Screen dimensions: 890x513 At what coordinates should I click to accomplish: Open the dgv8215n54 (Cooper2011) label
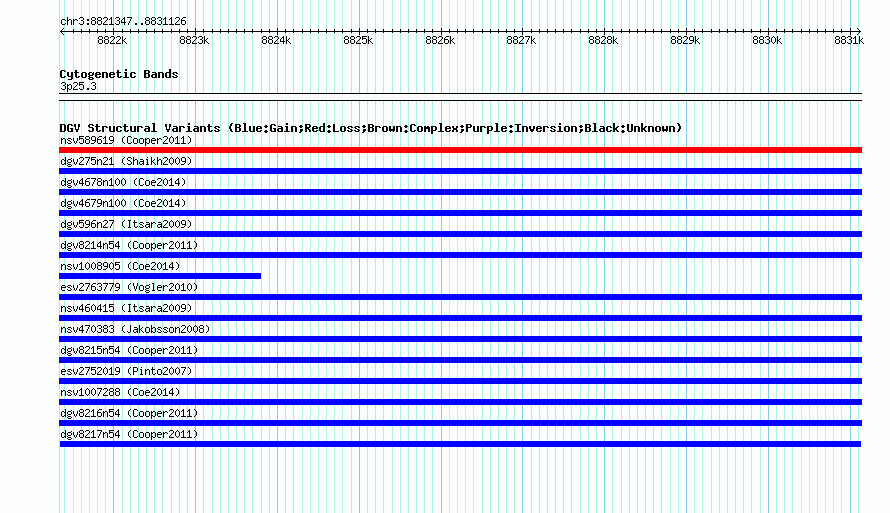click(x=129, y=350)
